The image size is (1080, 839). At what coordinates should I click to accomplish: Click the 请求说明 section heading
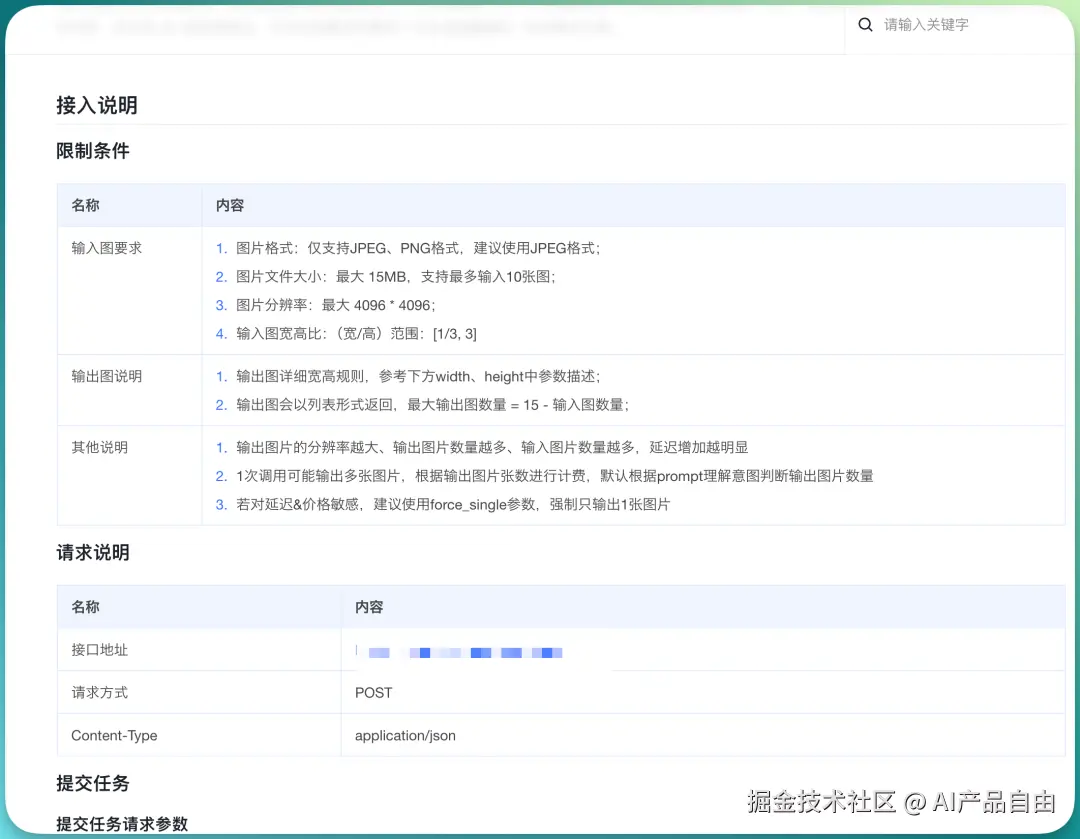93,553
